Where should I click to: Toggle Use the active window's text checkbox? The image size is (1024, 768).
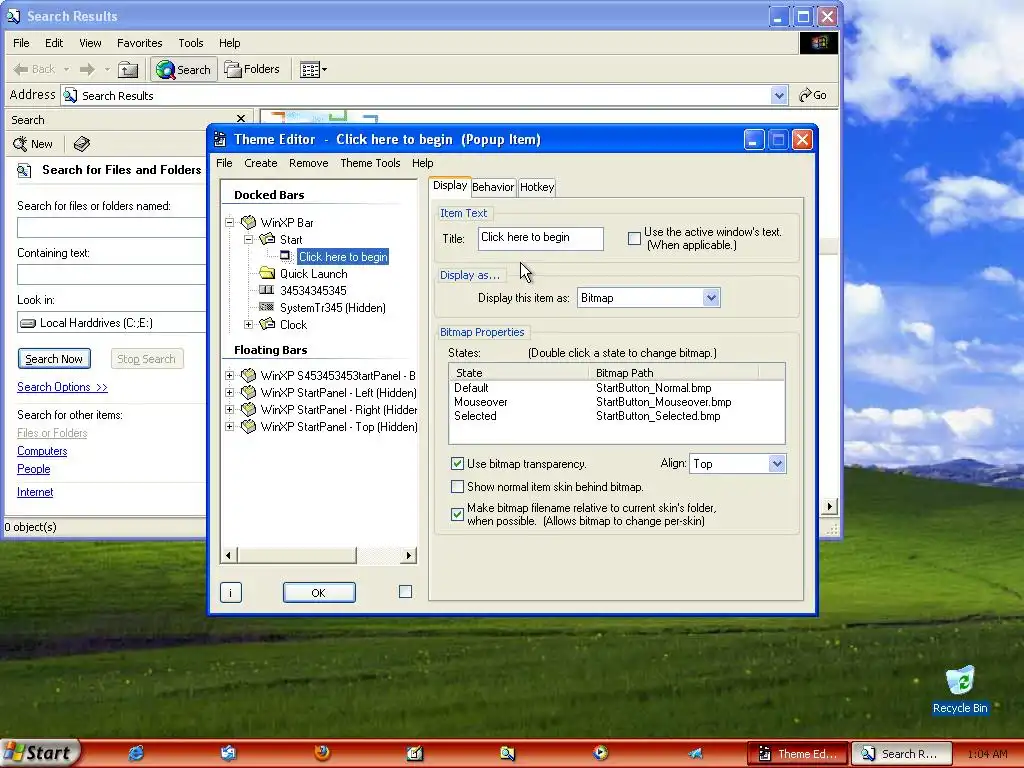(x=634, y=238)
